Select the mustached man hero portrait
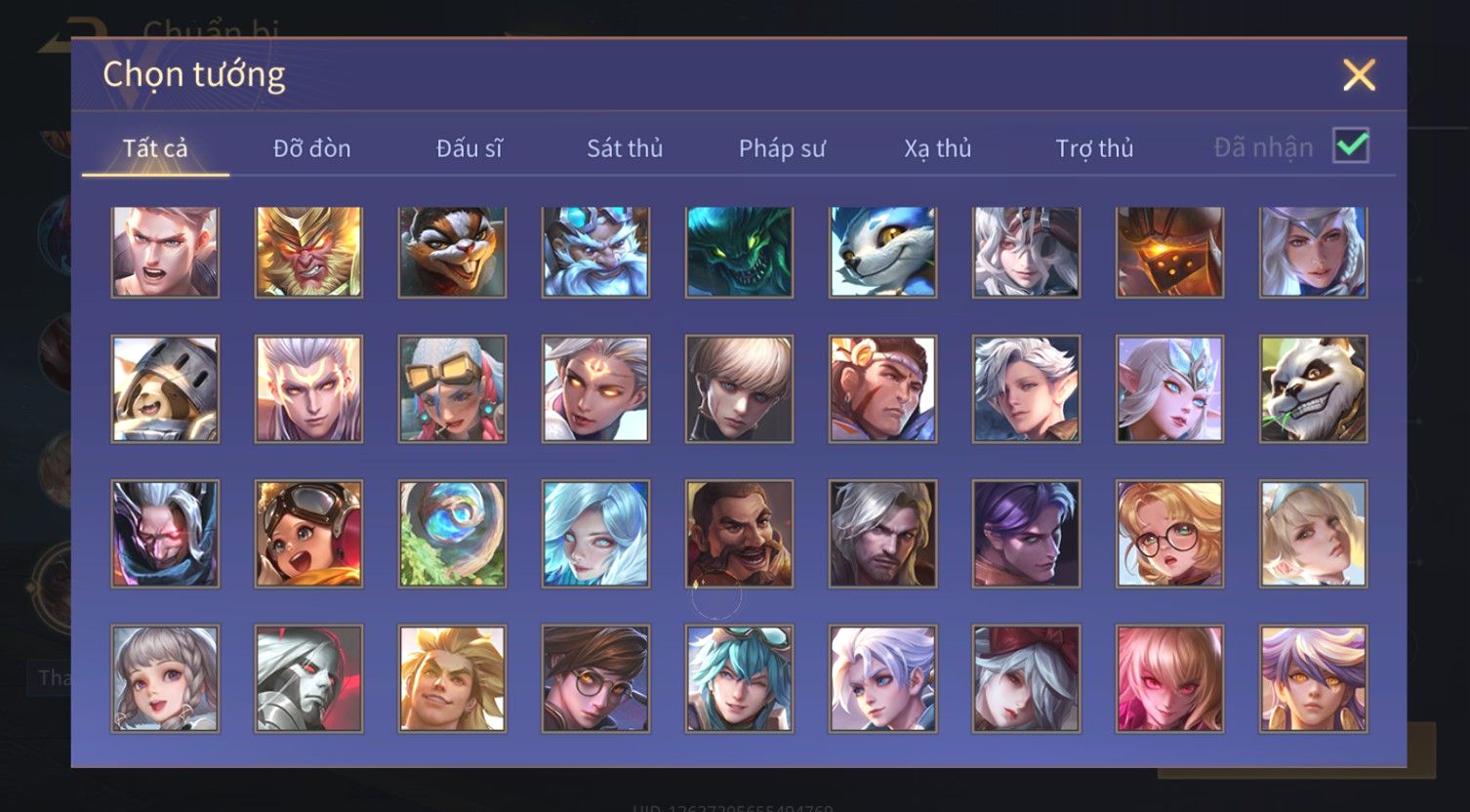Screen dimensions: 1470x812 (x=739, y=534)
